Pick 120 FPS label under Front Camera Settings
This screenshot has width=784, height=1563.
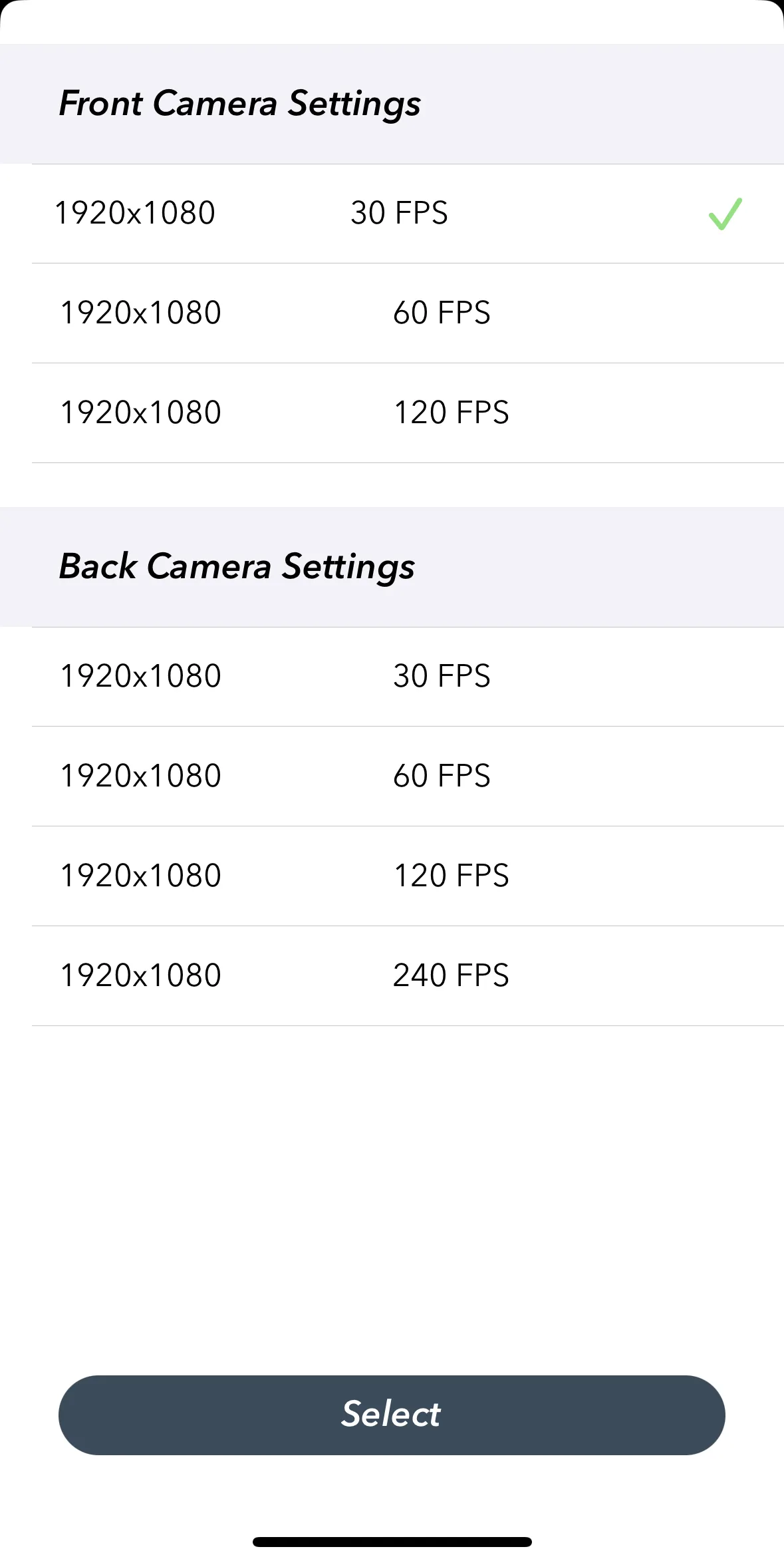point(451,413)
